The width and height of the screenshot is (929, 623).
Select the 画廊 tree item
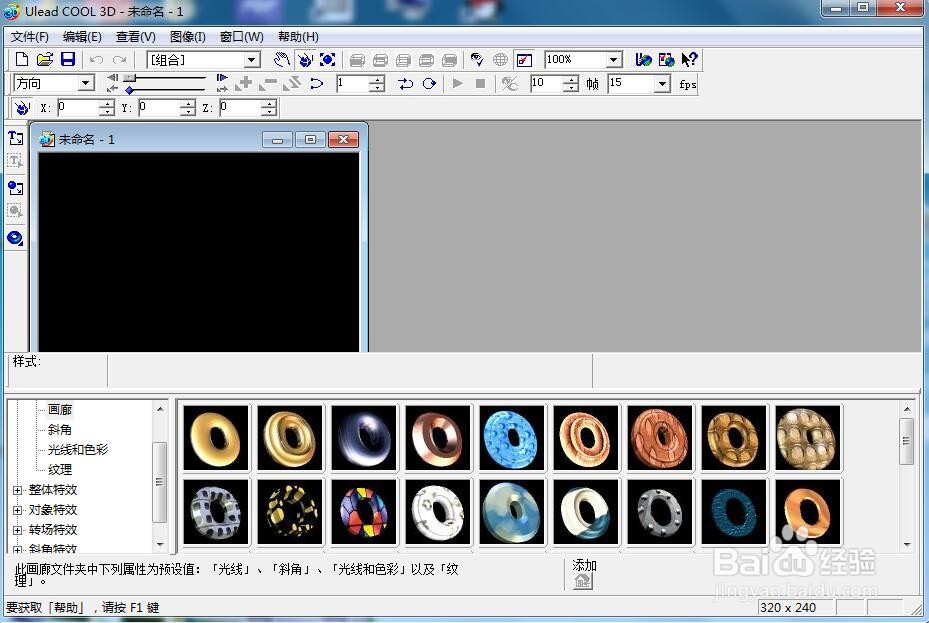coord(60,410)
